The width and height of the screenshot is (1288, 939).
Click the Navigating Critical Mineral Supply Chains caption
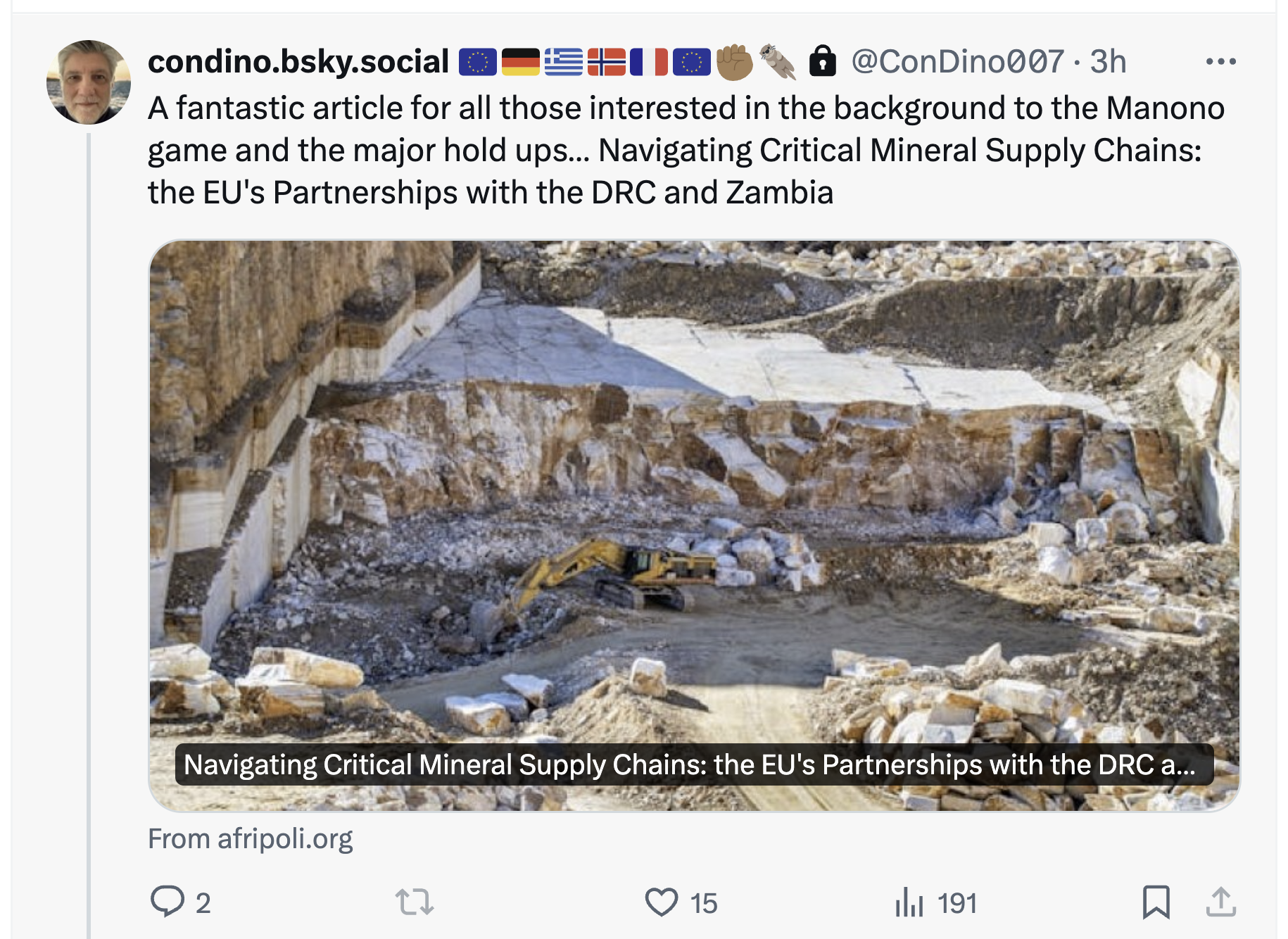[690, 765]
